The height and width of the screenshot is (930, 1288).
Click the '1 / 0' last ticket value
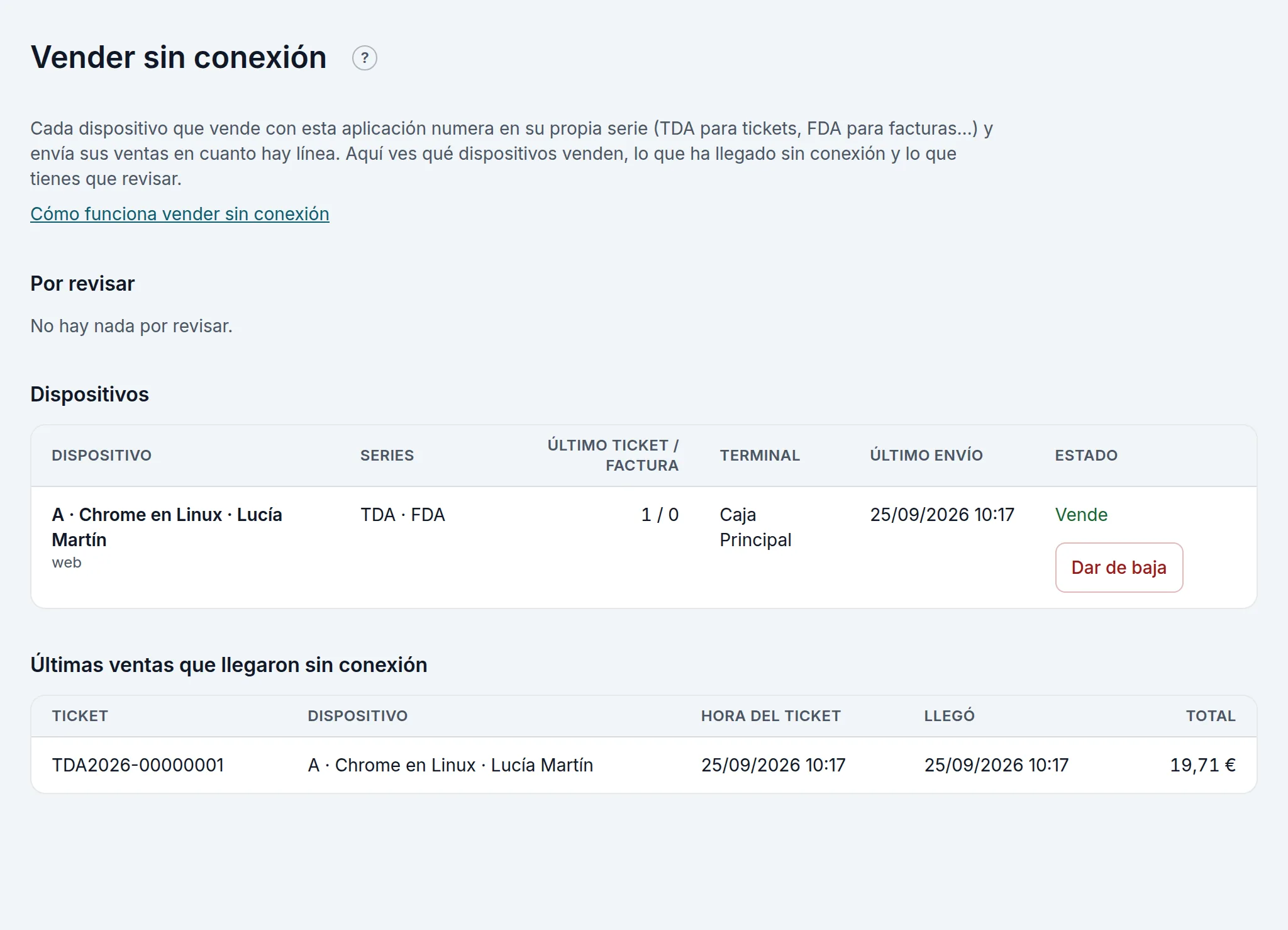[x=660, y=515]
